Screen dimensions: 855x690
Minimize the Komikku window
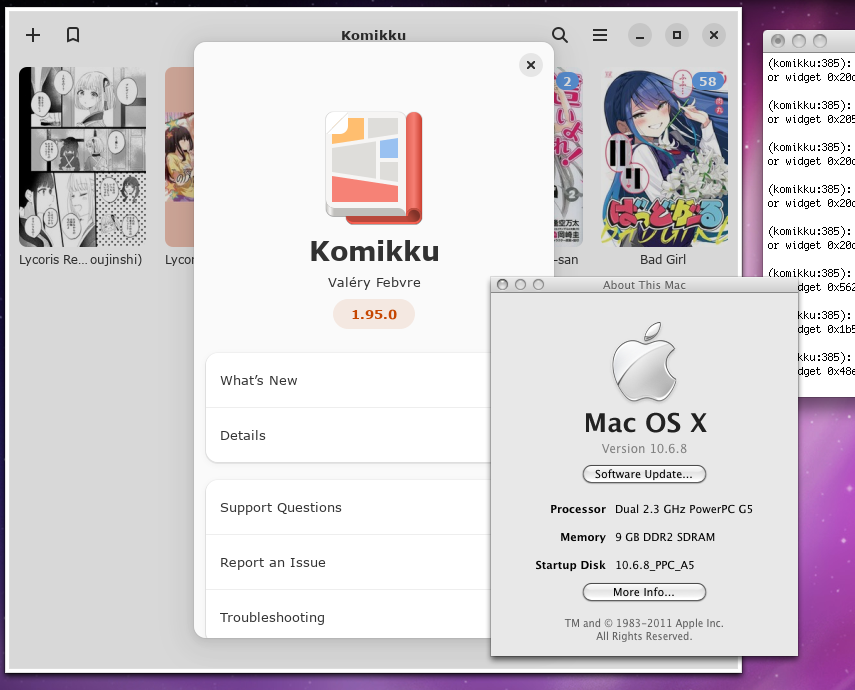click(x=640, y=35)
